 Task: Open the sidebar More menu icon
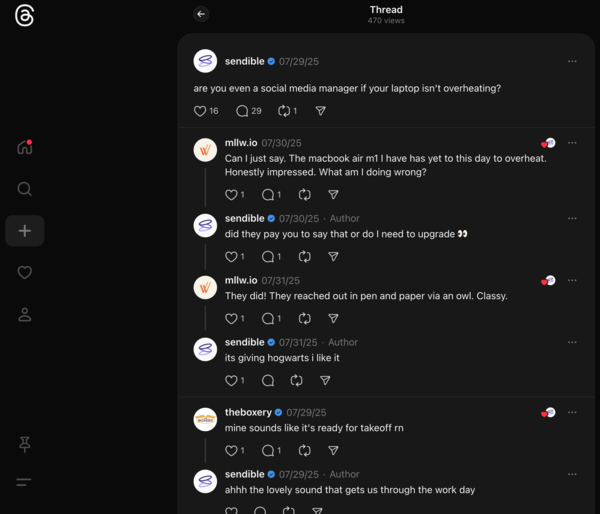point(25,482)
